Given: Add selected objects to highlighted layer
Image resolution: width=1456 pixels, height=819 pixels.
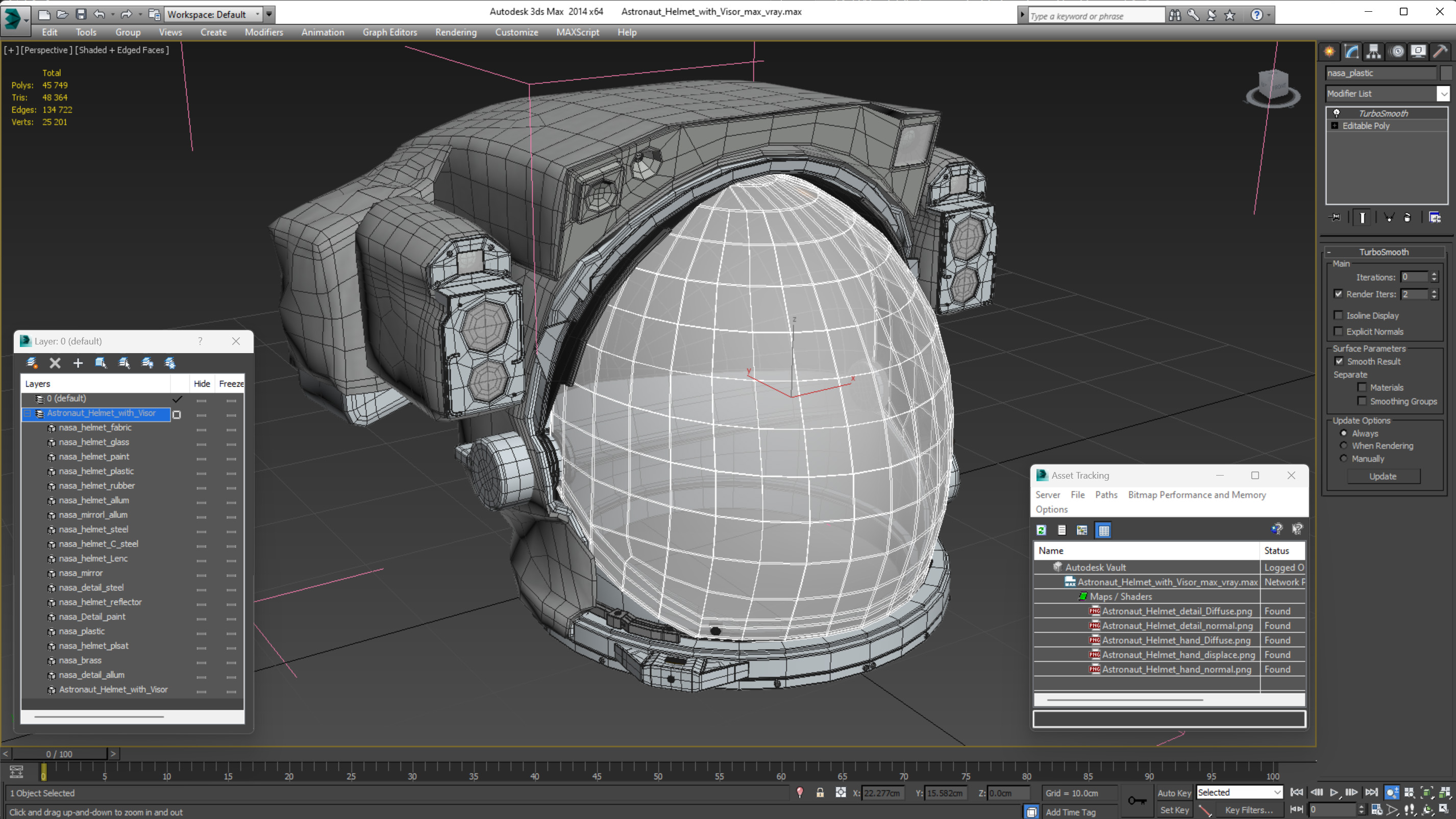Looking at the screenshot, I should (78, 363).
